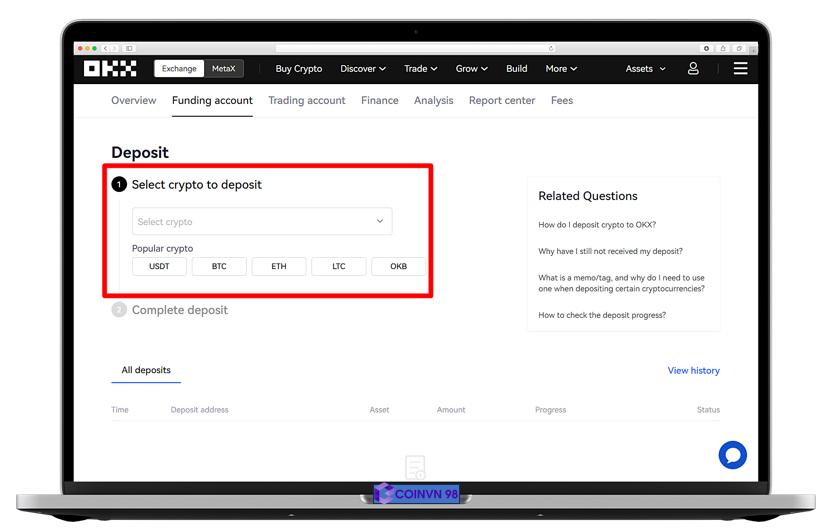Click the browser share icon

pyautogui.click(x=723, y=48)
